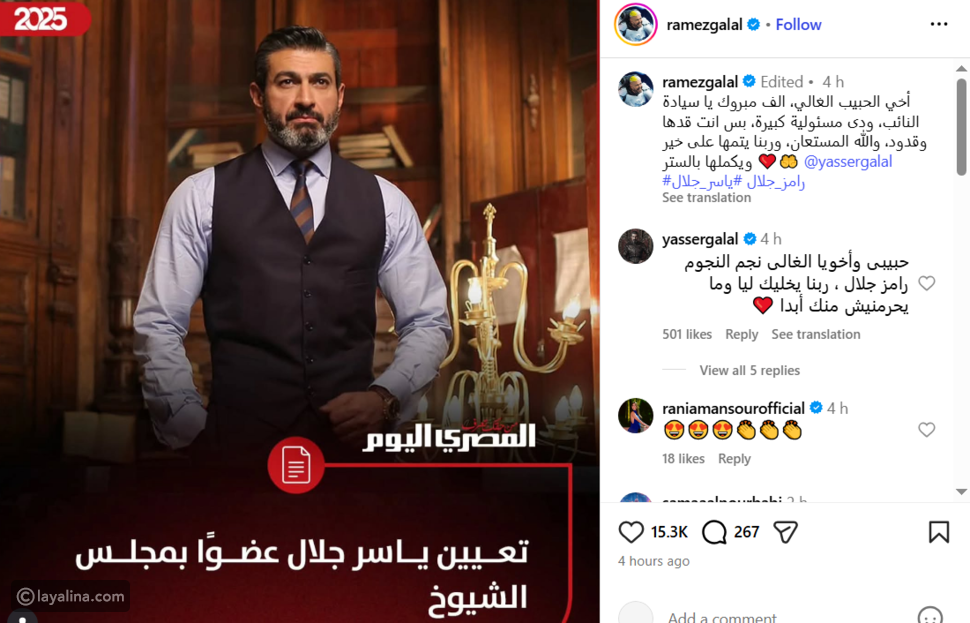
Task: Like the post with heart icon
Action: tap(631, 532)
